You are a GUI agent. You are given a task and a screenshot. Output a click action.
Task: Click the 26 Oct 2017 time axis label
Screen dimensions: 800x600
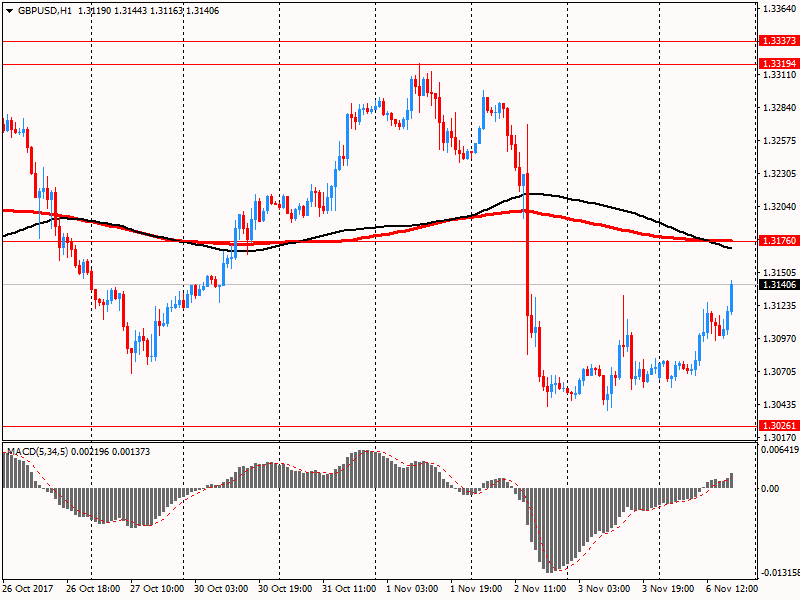point(28,589)
